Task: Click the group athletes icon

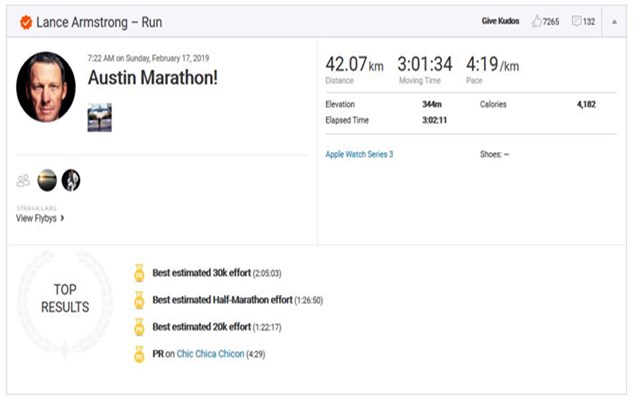Action: (23, 180)
